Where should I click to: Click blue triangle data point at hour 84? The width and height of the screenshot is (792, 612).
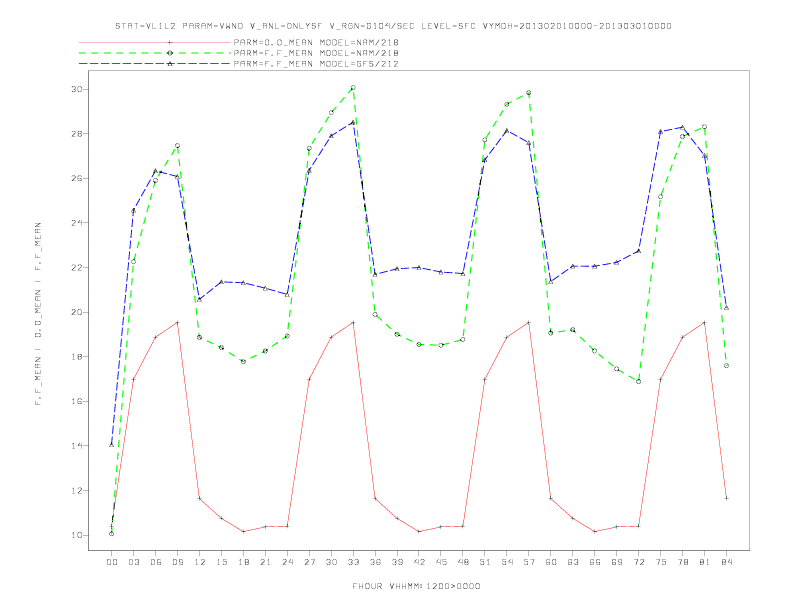click(726, 308)
